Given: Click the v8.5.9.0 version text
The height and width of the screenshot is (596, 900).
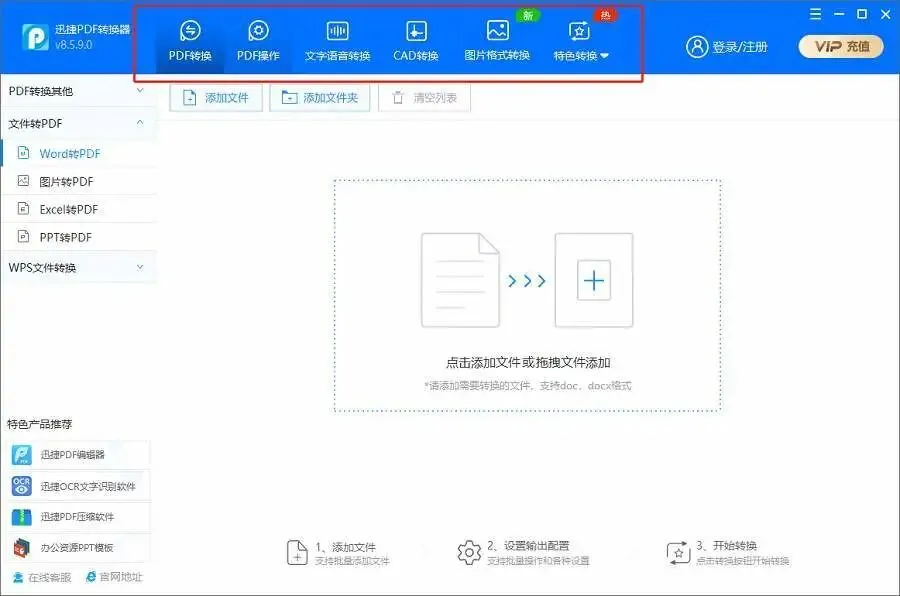Looking at the screenshot, I should click(73, 45).
